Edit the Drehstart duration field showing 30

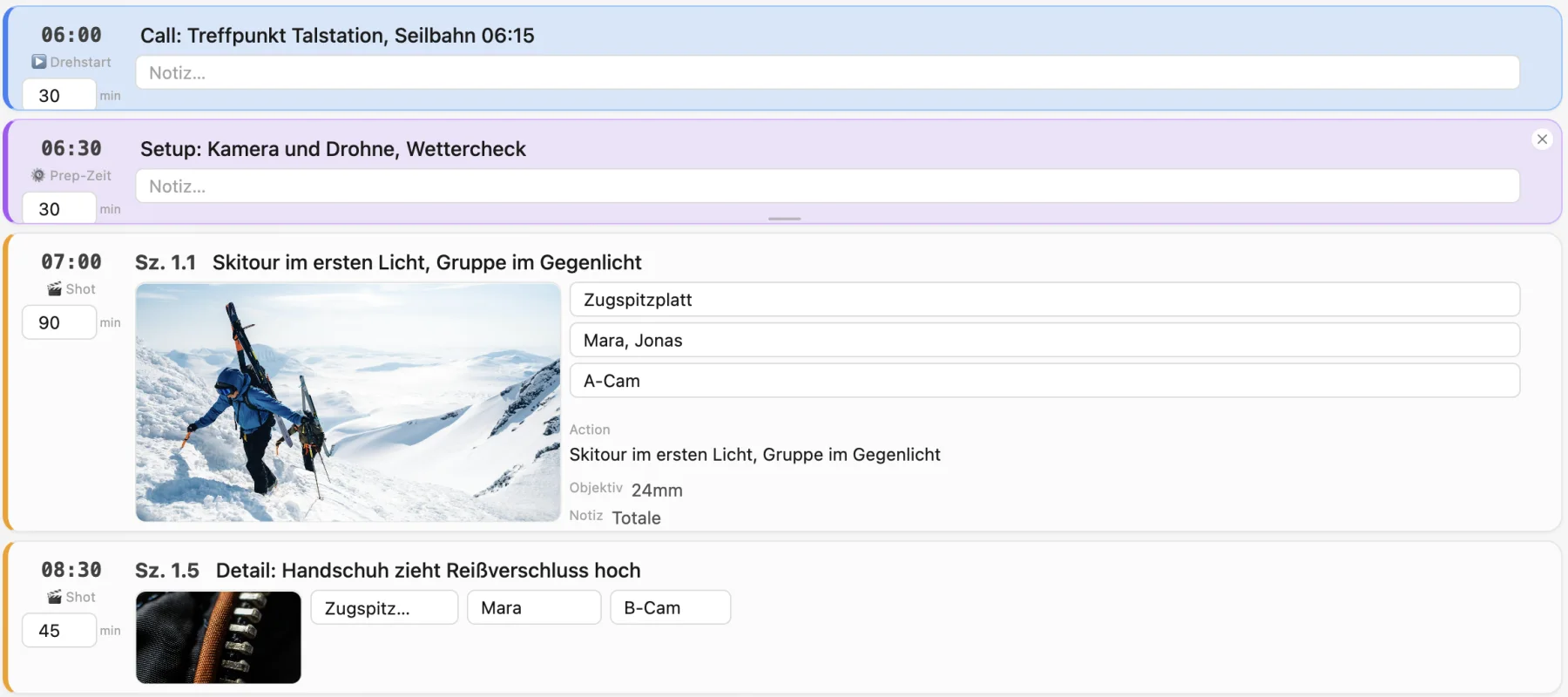click(58, 95)
